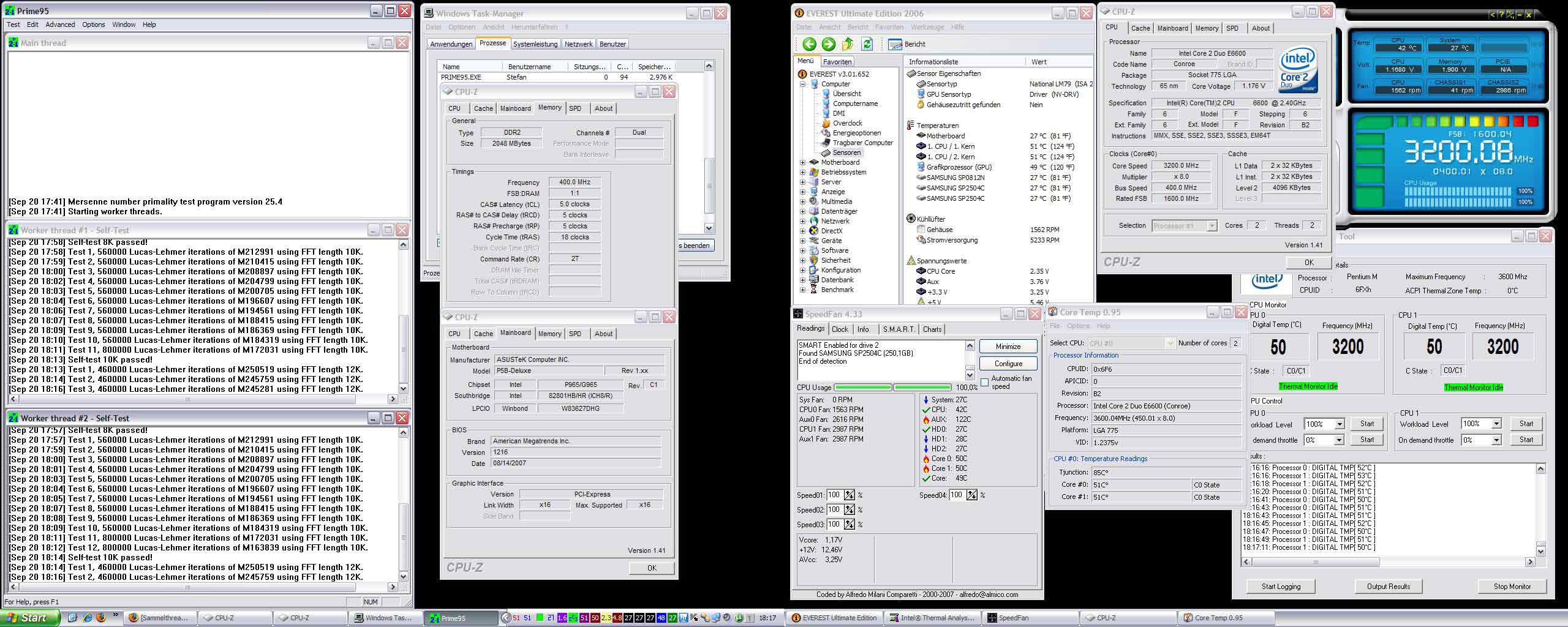Expand the Benchmark node in EVEREST
Viewport: 1568px width, 627px height.
tap(802, 290)
